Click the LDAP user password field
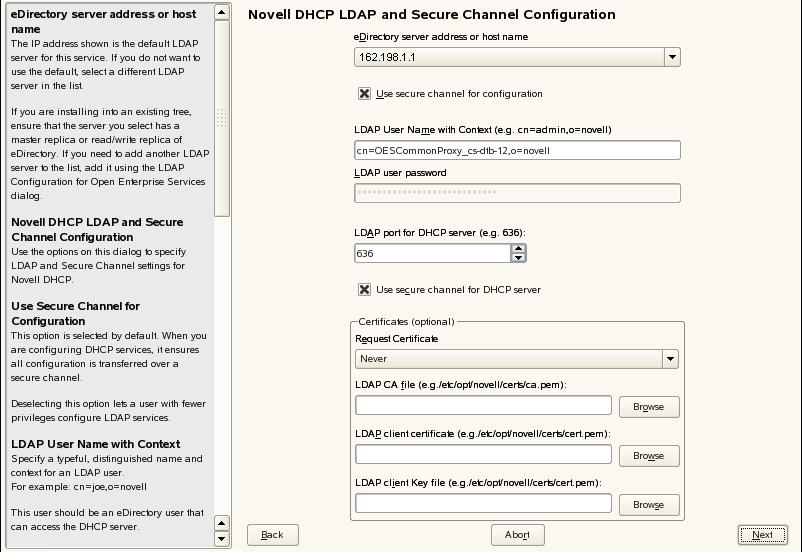 [x=517, y=193]
